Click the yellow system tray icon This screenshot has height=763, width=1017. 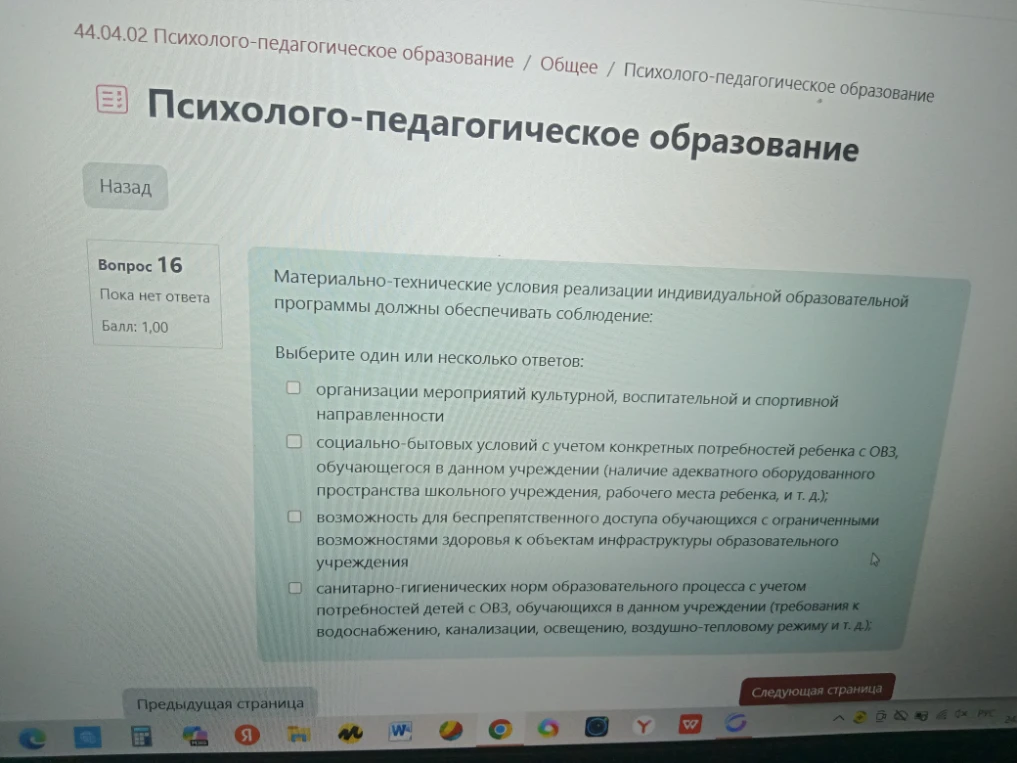coord(859,717)
